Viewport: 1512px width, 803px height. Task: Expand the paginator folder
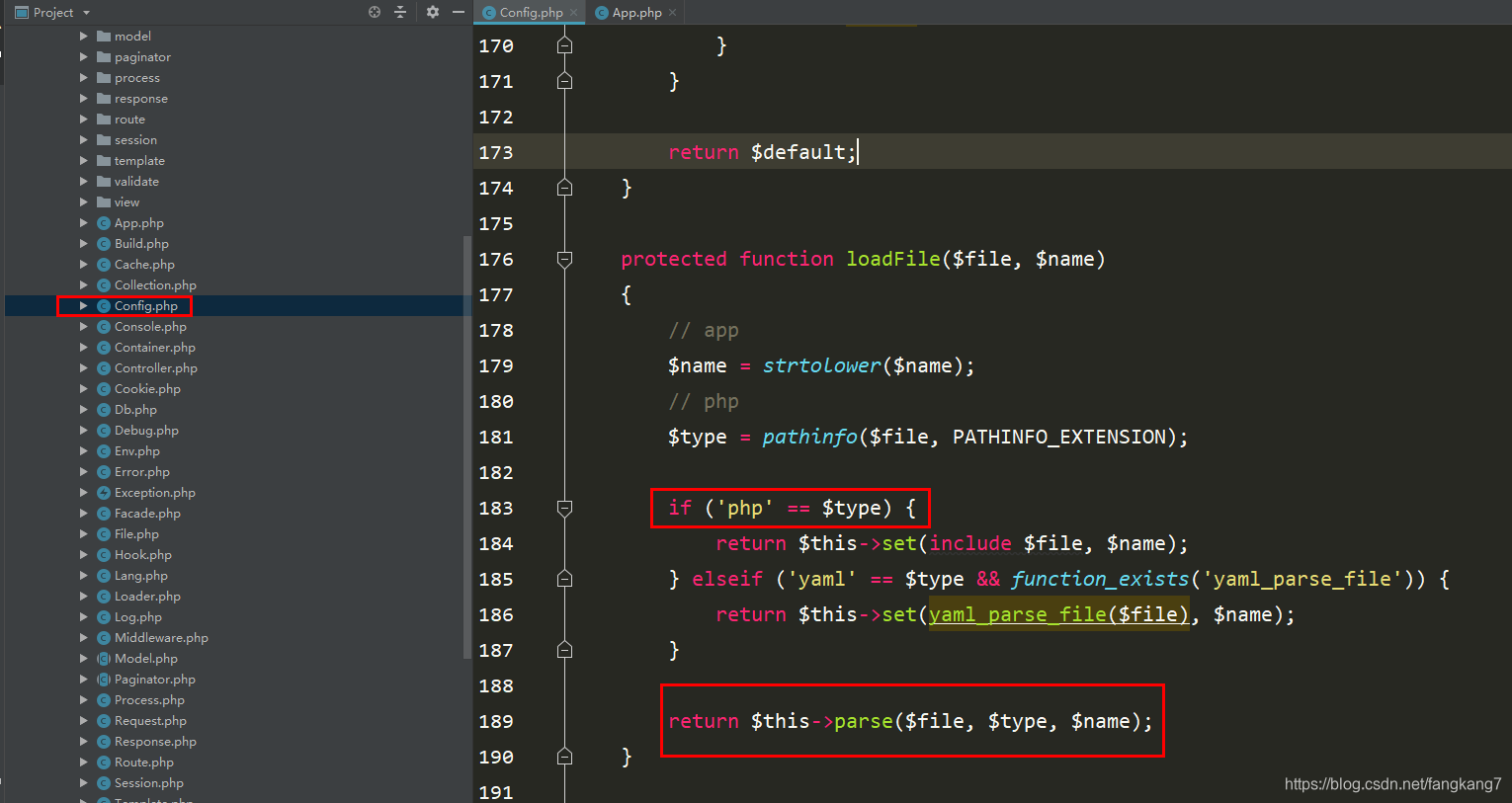tap(84, 57)
